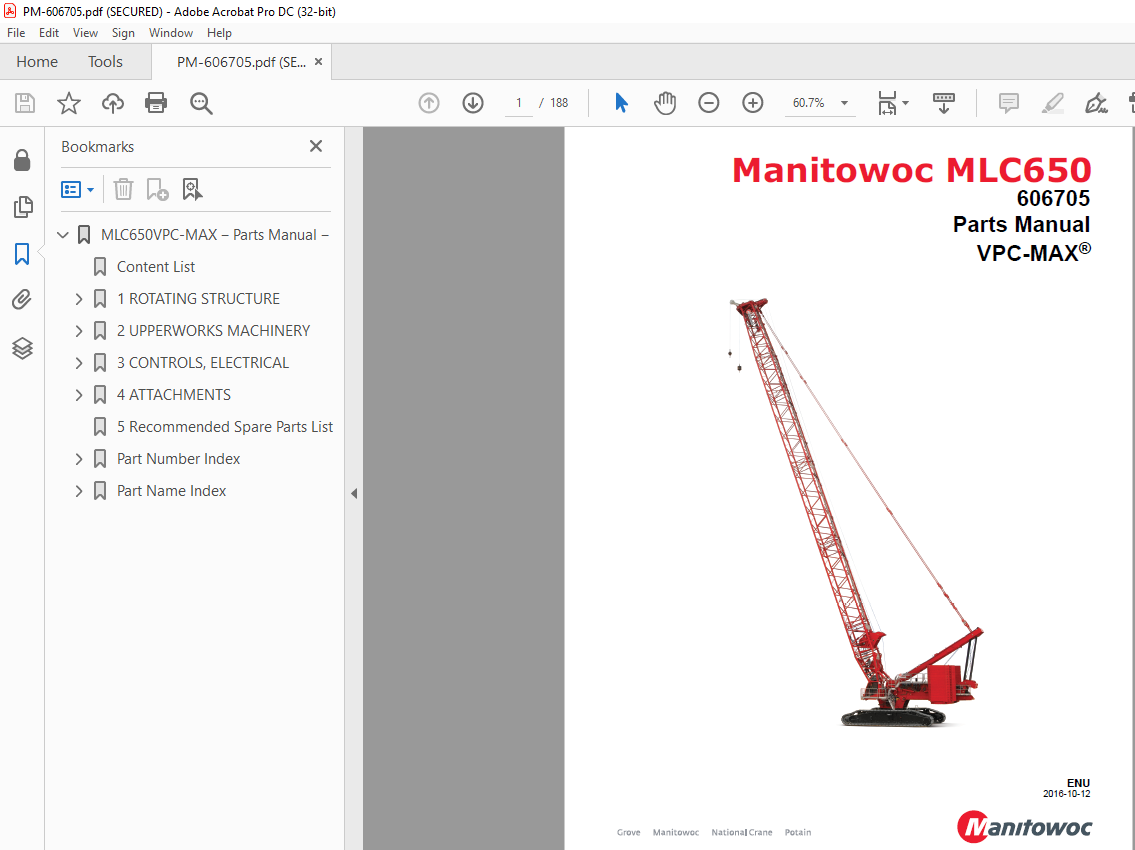Open Page Thumbnails panel
This screenshot has height=850, width=1135.
point(22,207)
